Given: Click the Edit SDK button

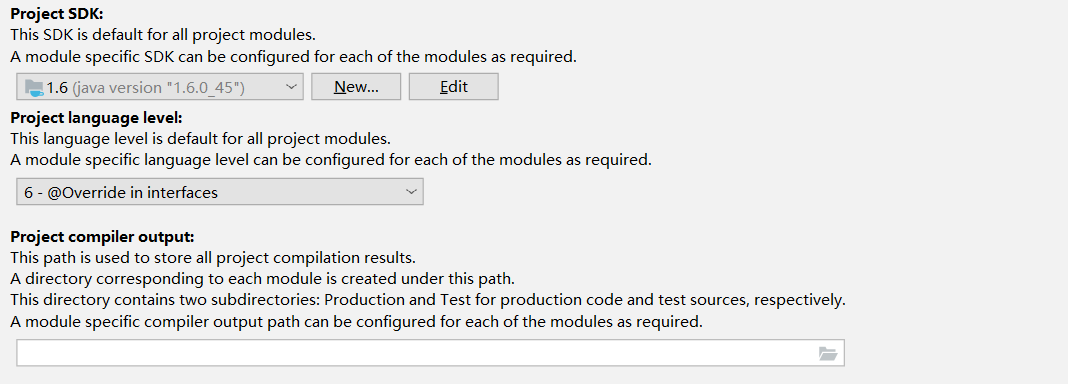Looking at the screenshot, I should pos(454,87).
